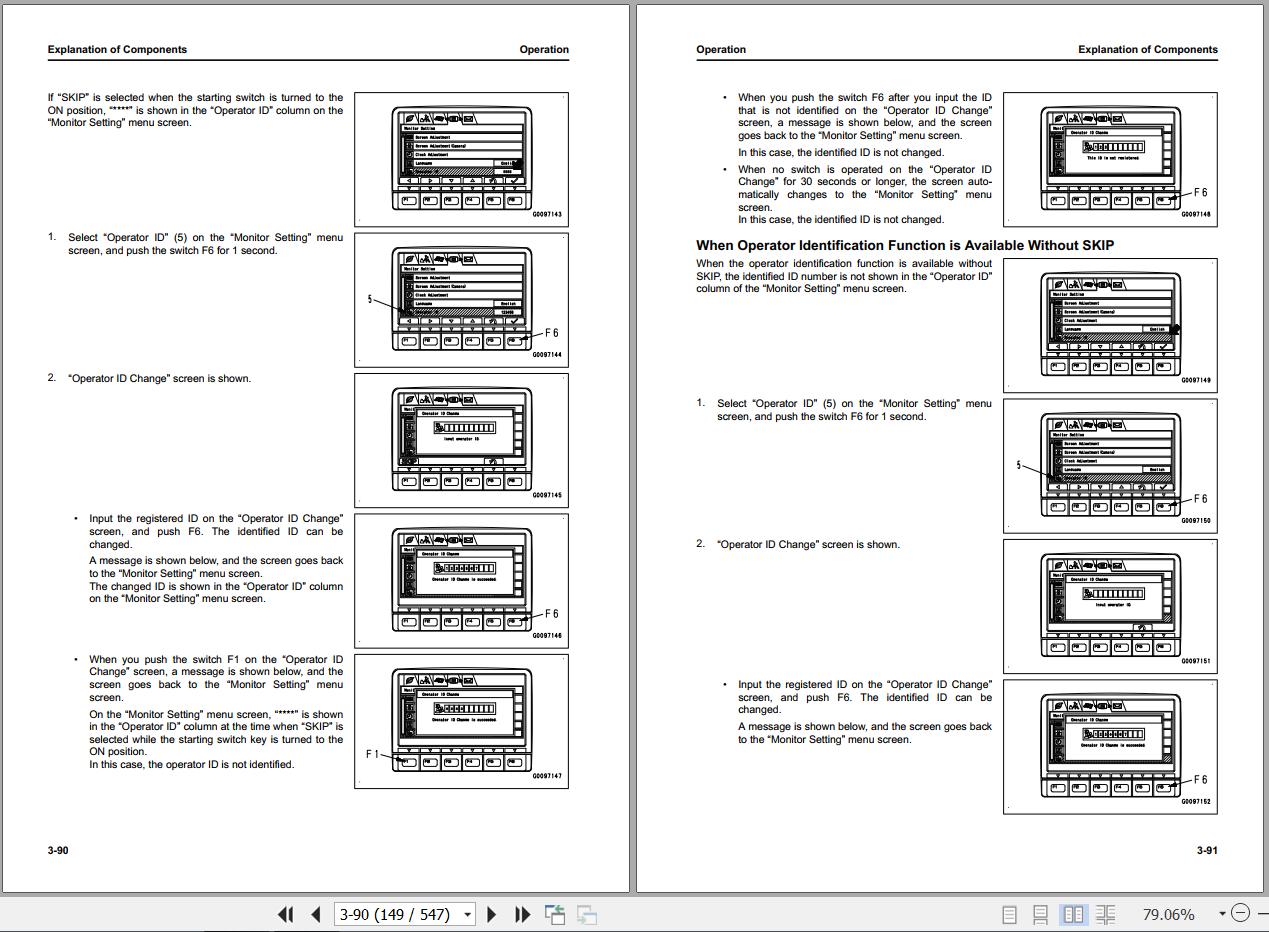Click the monitor figure G0097148
The height and width of the screenshot is (932, 1269).
(1110, 160)
